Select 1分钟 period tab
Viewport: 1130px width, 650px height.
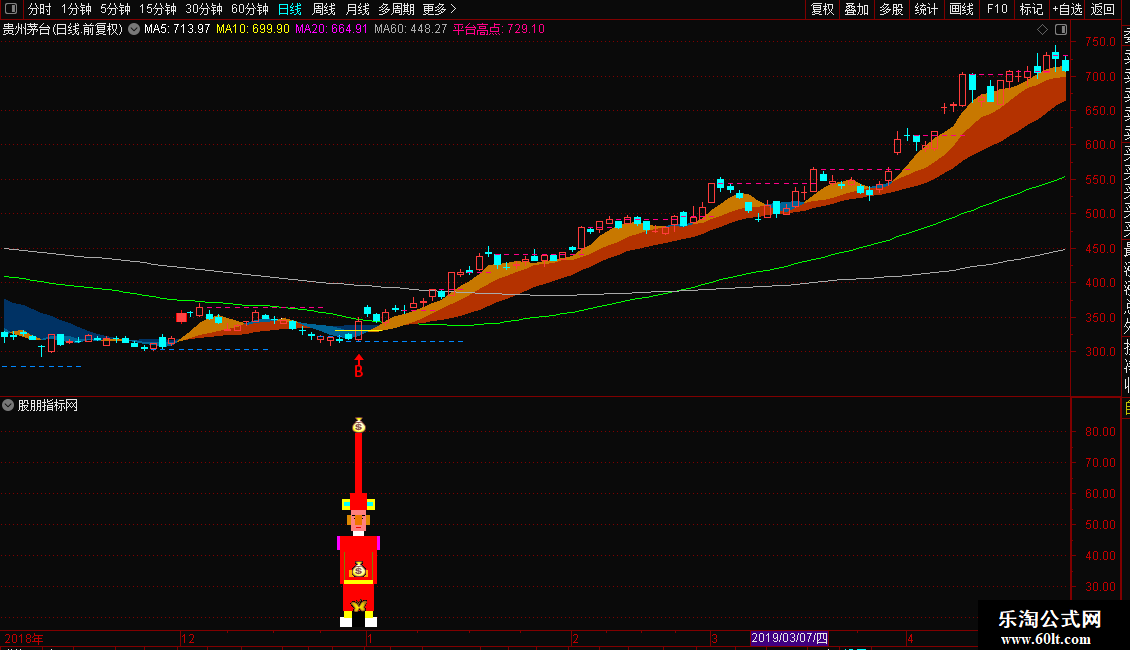(x=76, y=9)
